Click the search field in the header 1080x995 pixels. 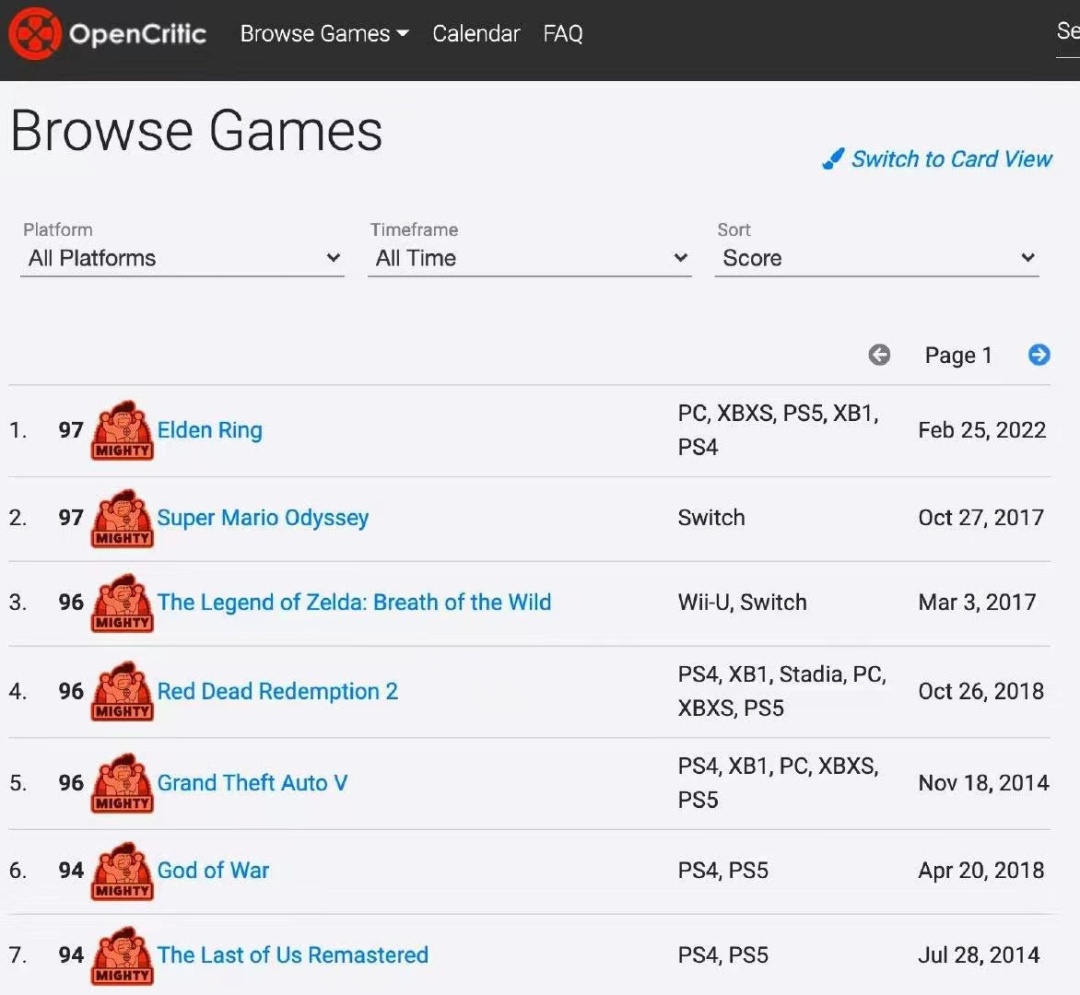point(1068,33)
